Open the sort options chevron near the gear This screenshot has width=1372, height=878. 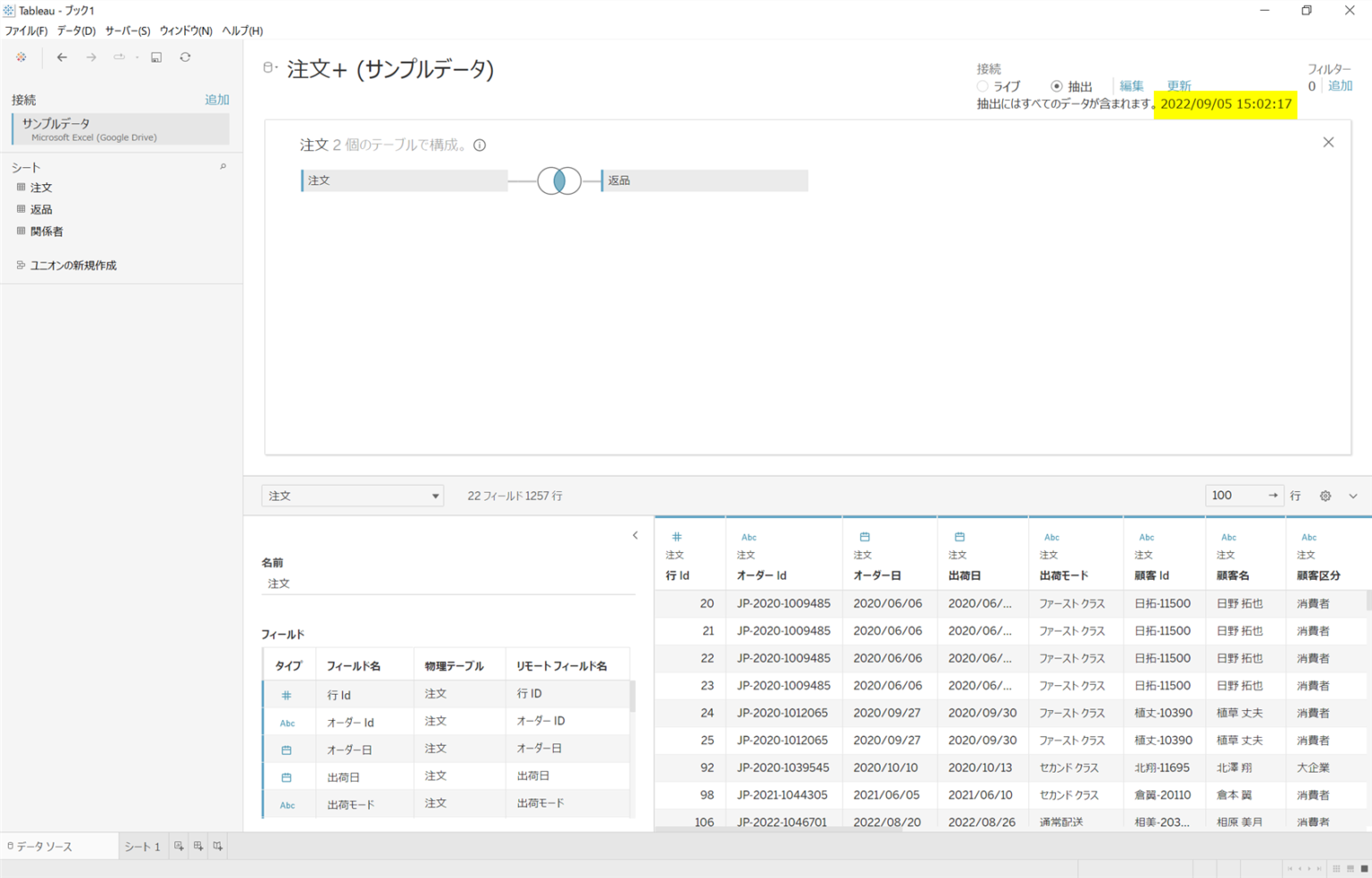click(x=1353, y=496)
